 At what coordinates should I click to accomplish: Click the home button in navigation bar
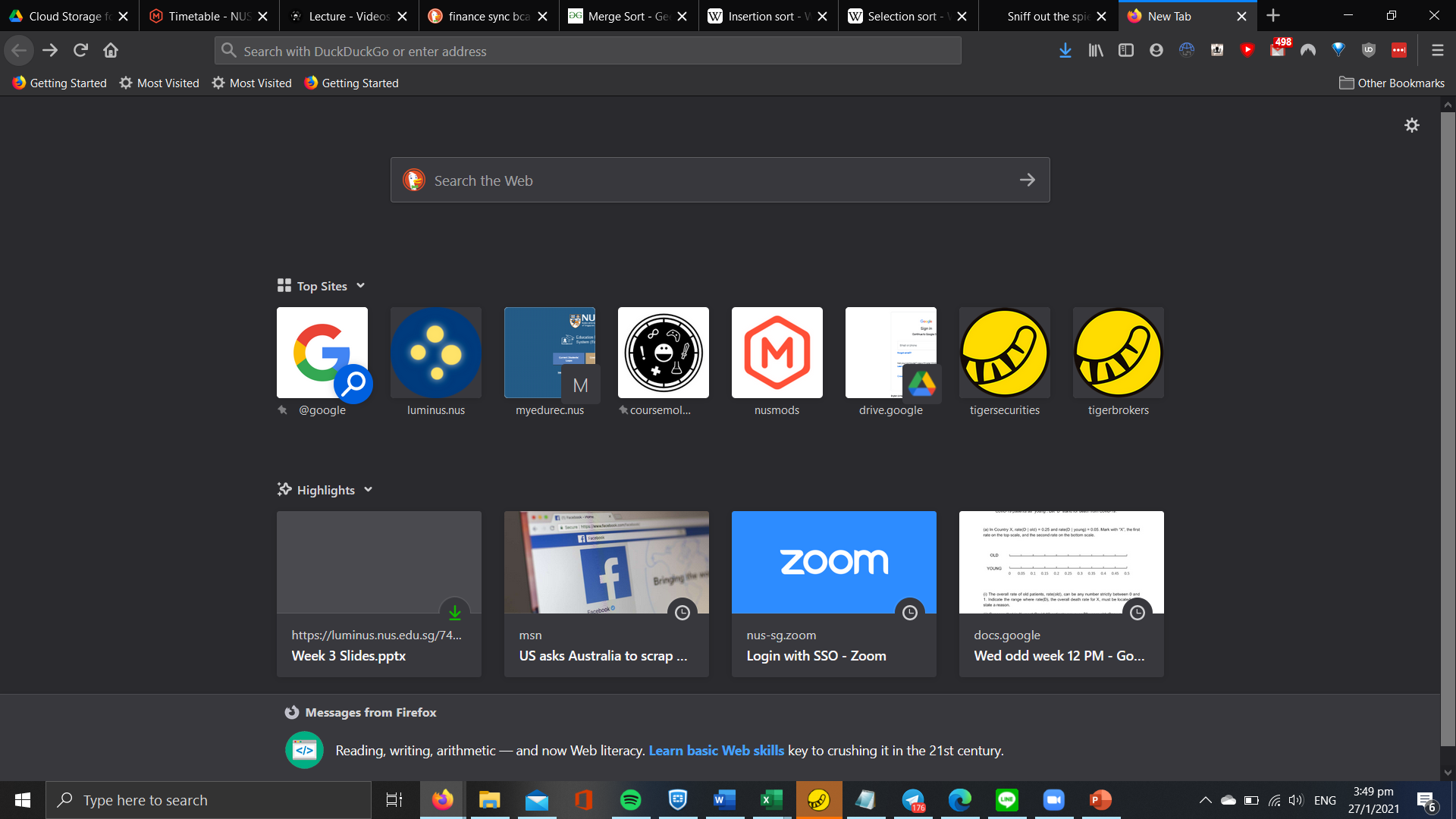coord(111,50)
